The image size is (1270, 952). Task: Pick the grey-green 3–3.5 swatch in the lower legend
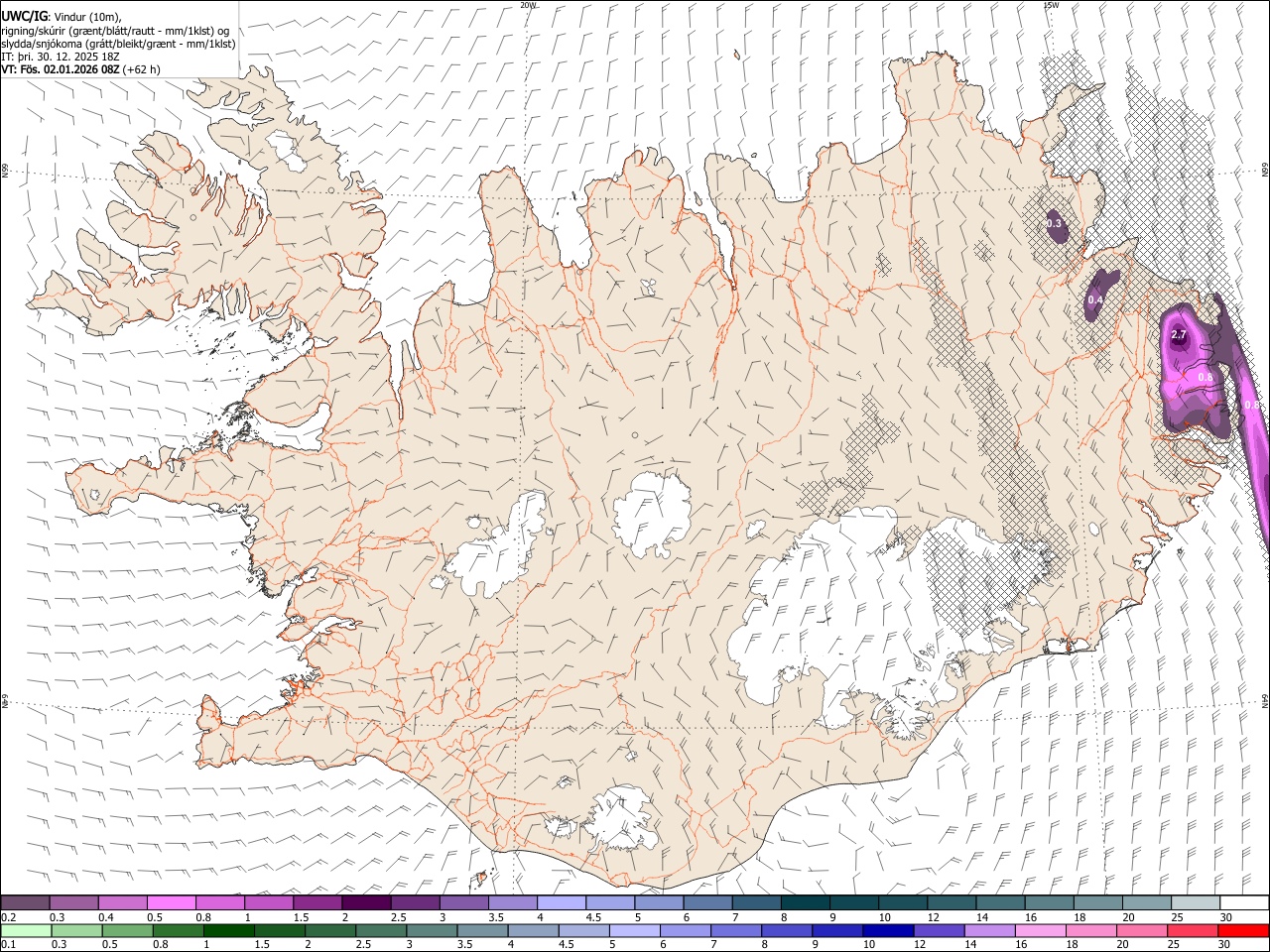point(433,930)
